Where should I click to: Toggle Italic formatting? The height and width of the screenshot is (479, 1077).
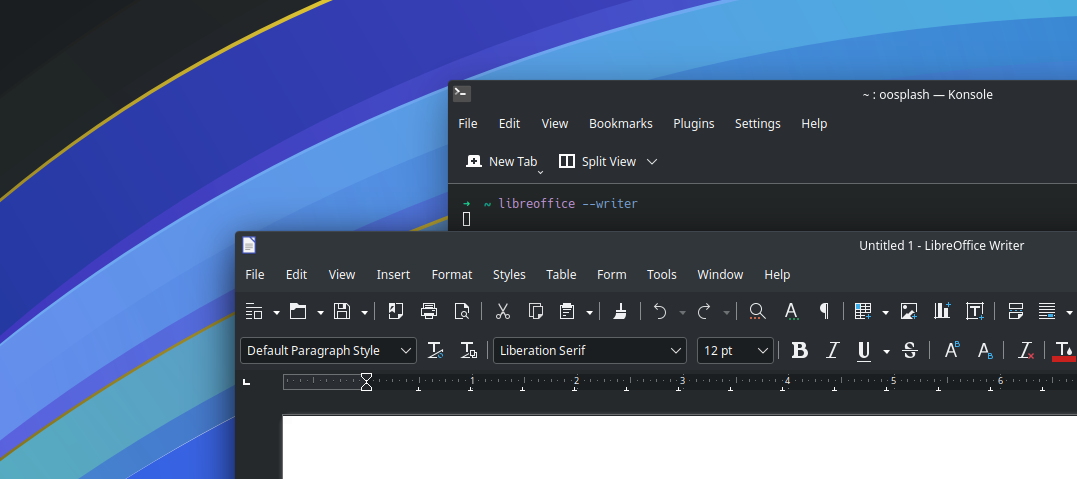pos(832,350)
